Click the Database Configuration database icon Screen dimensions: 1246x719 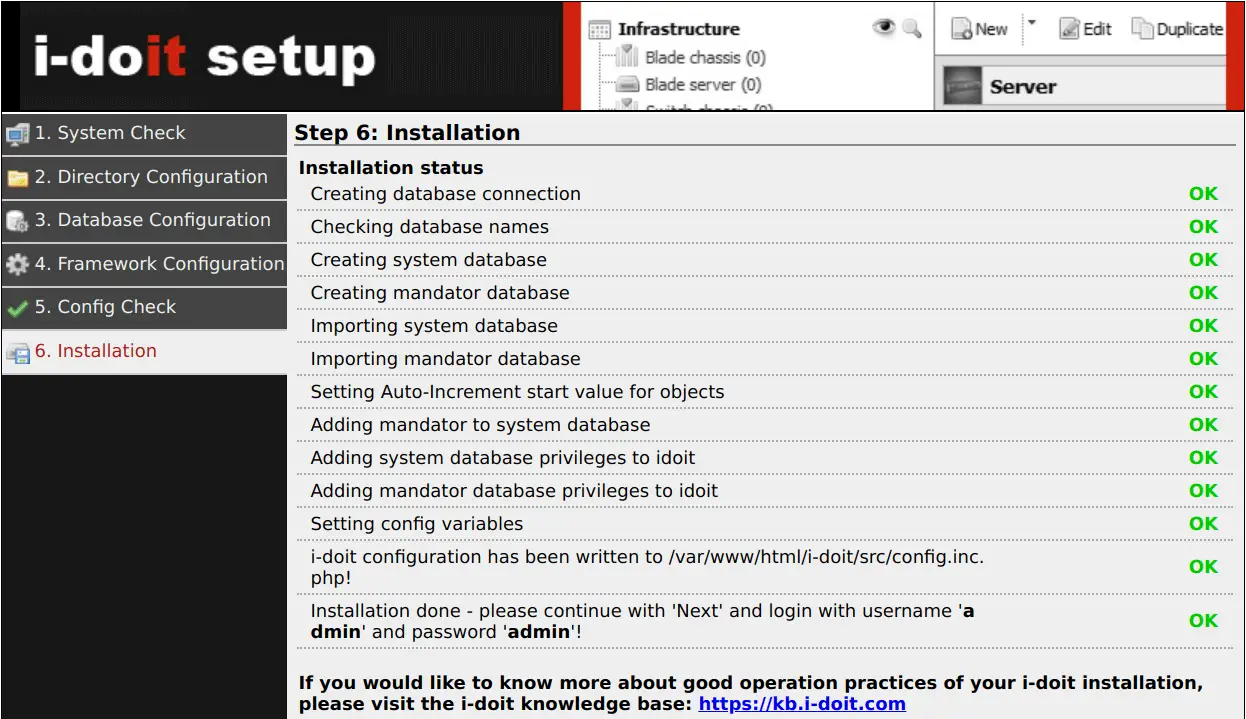point(17,220)
